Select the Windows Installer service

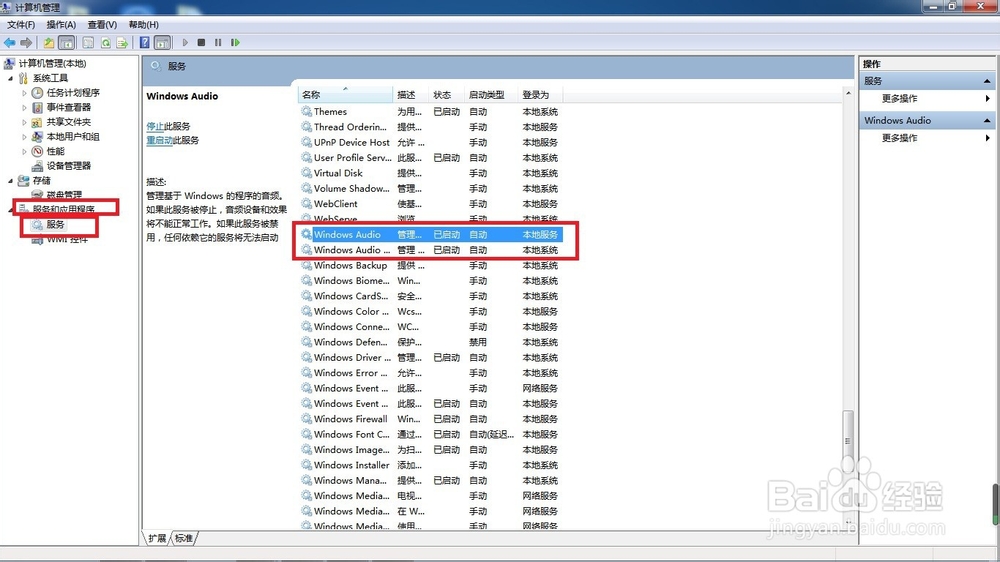pos(430,465)
